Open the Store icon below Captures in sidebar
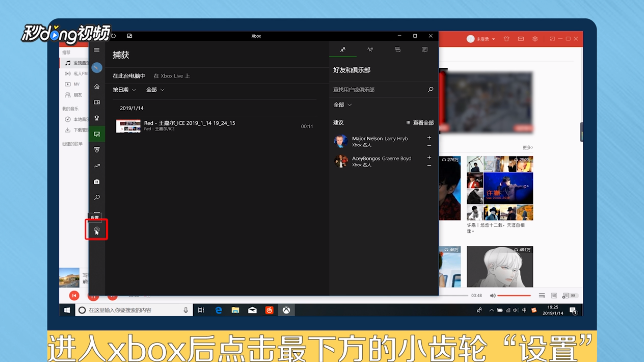 pyautogui.click(x=97, y=150)
